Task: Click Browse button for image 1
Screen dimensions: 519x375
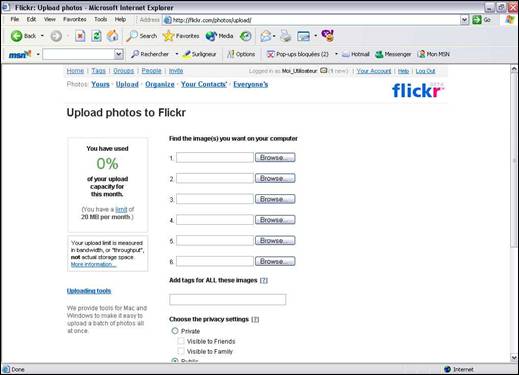Action: [x=275, y=157]
